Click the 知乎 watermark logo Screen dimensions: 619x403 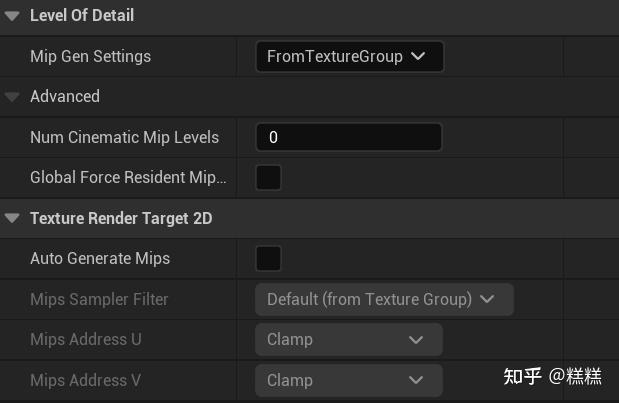click(522, 376)
